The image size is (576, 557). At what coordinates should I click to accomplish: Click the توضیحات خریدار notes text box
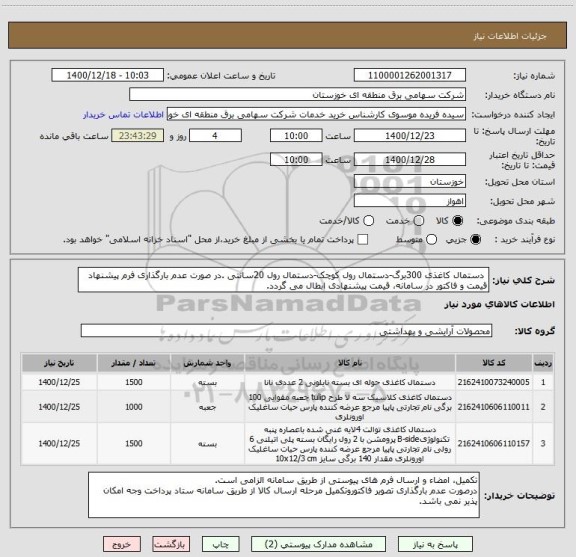coord(284,495)
